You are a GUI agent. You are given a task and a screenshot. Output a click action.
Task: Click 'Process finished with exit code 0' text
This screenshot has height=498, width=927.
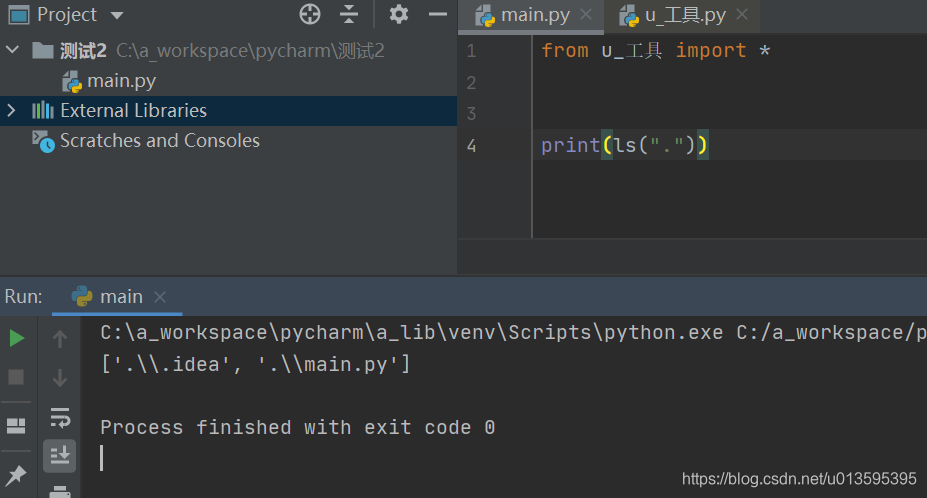coord(297,427)
